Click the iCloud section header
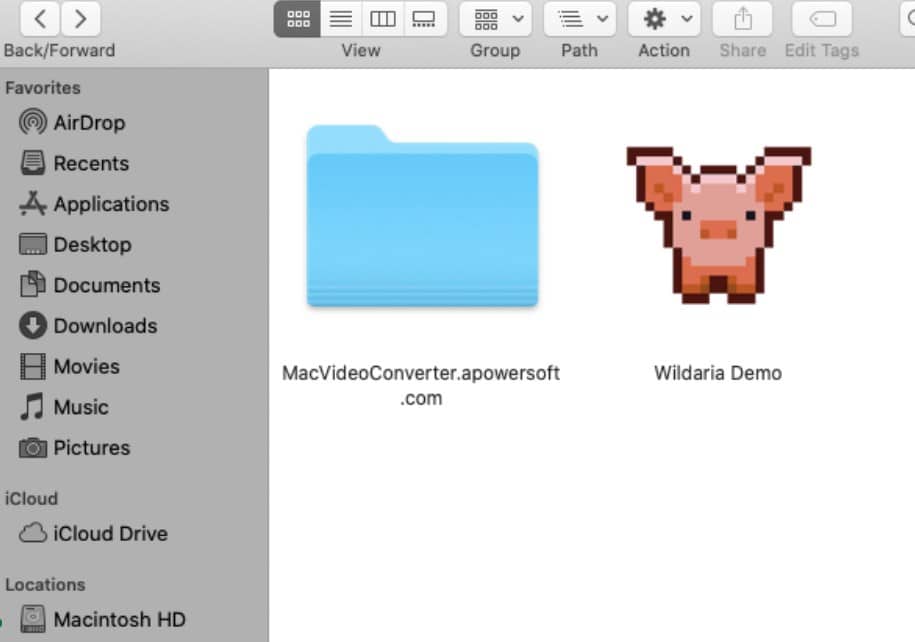The width and height of the screenshot is (915, 642). coord(32,499)
